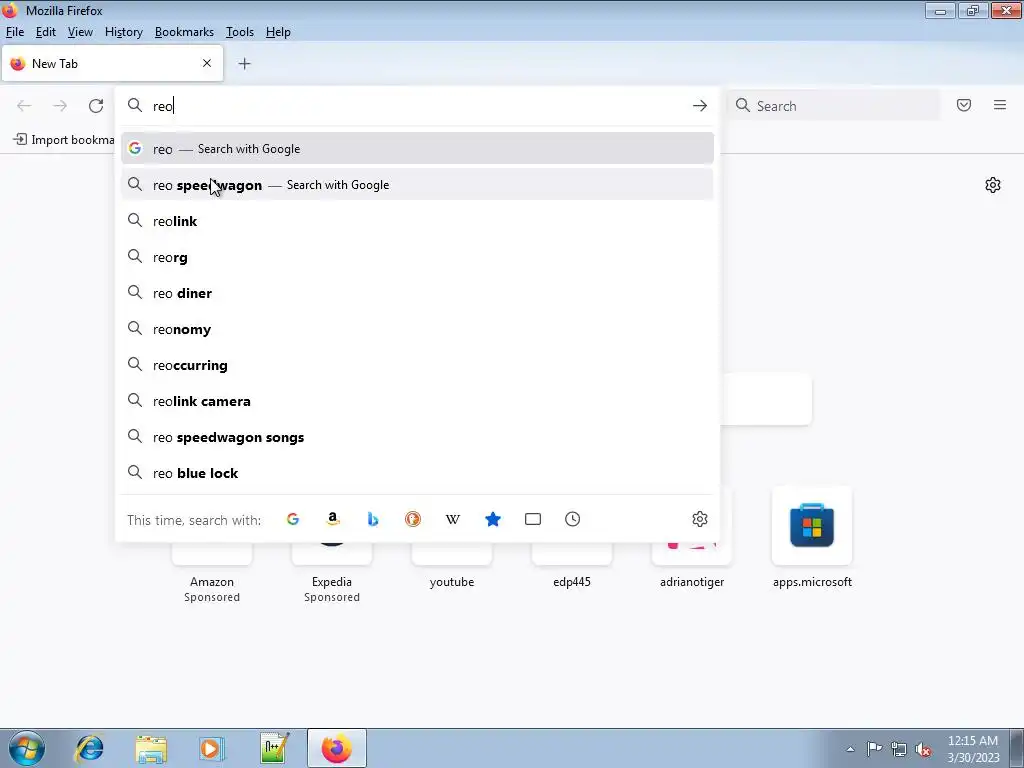Click the muted volume tray icon
Screen dimensions: 1024x768
[x=923, y=749]
